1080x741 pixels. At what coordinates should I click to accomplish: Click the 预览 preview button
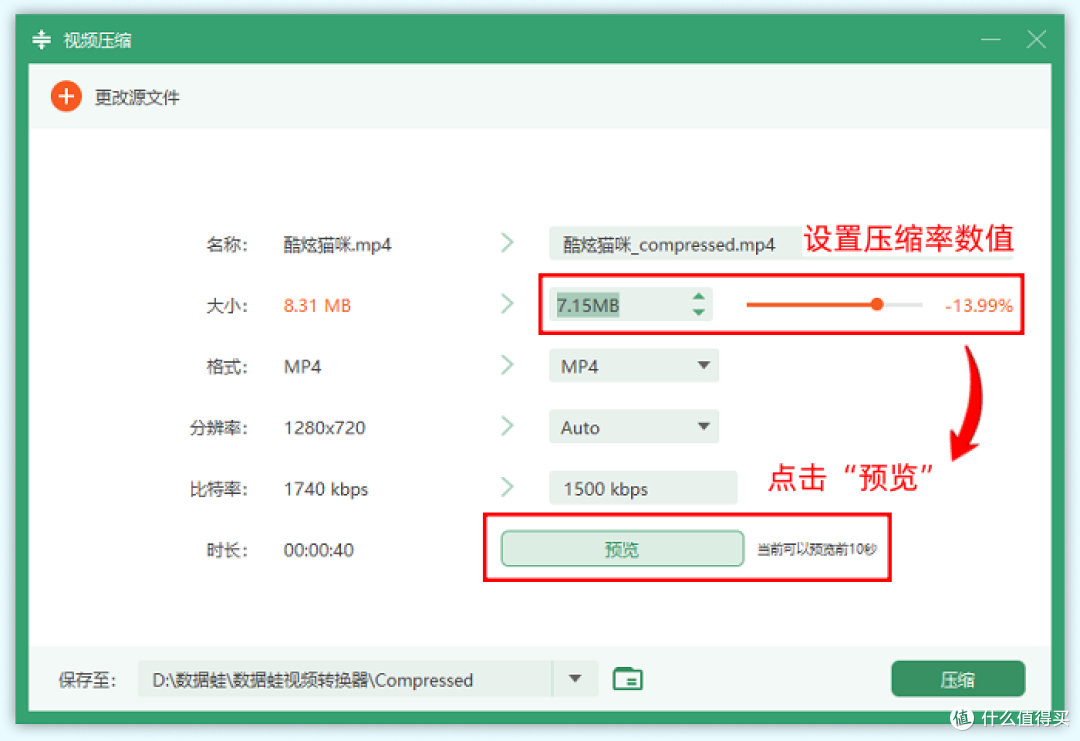pos(622,549)
